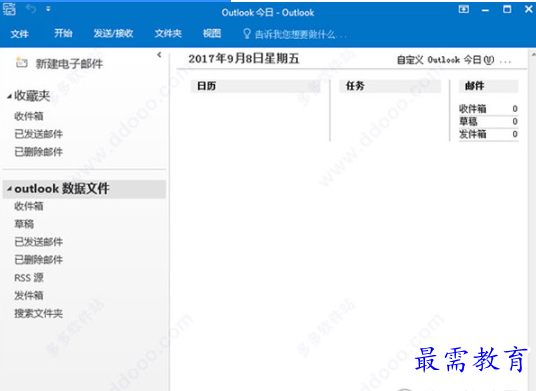Click 自定义 Outlook 今日 link
The image size is (536, 391).
coord(445,60)
